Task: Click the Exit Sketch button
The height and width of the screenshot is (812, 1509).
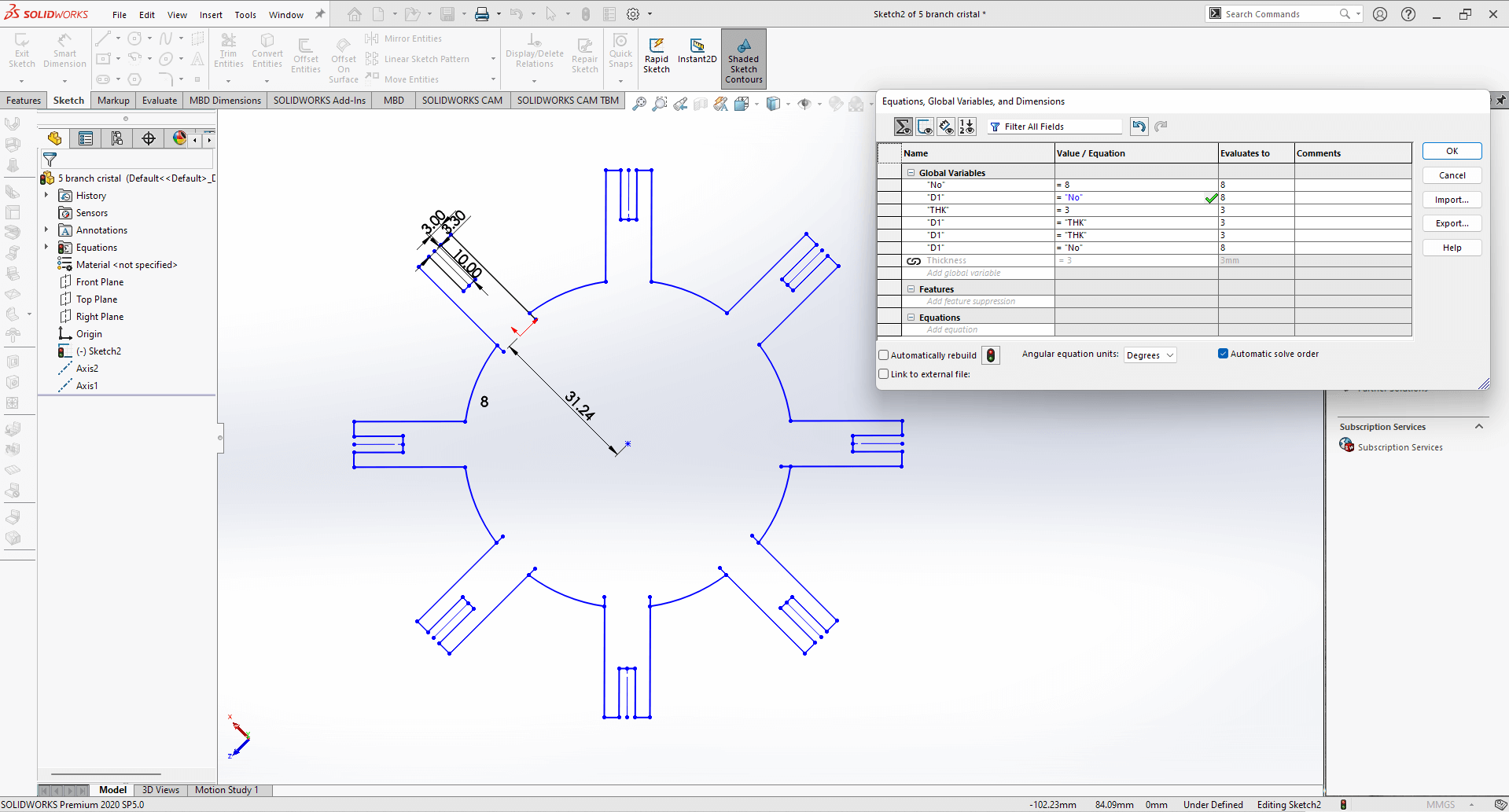Action: (x=22, y=52)
